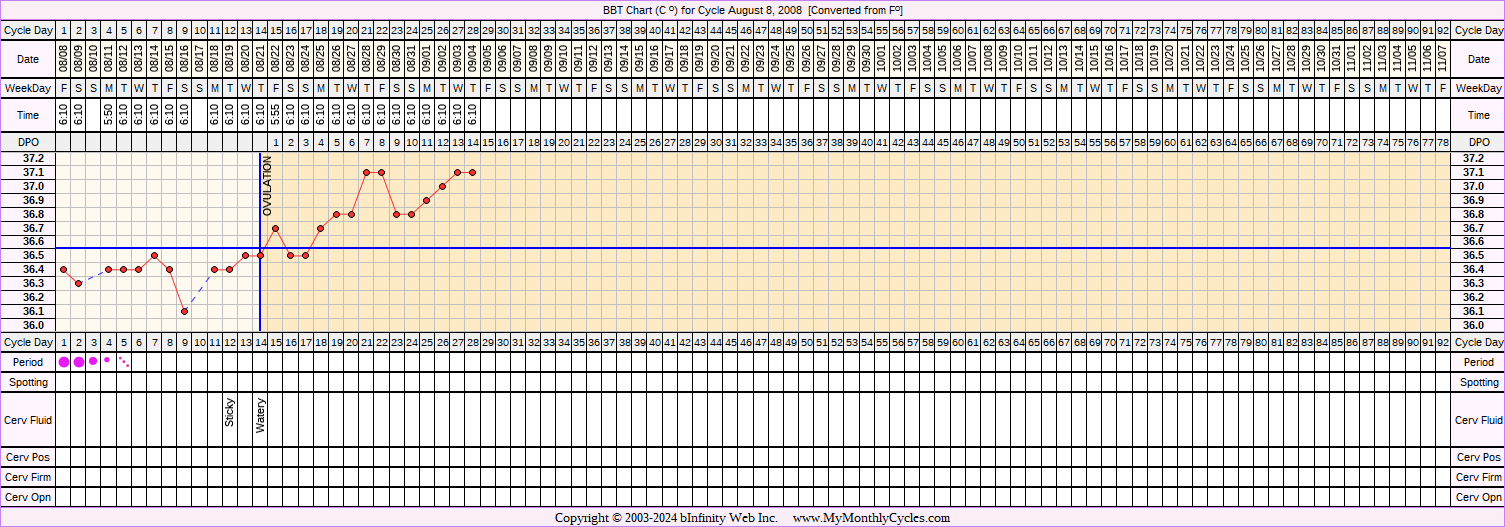Click the medium period dot on cycle day 3
The width and height of the screenshot is (1505, 527).
tap(93, 361)
